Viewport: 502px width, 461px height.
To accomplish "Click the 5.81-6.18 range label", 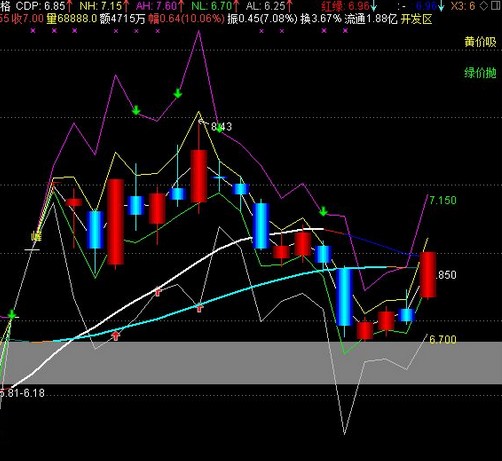I will coord(22,393).
